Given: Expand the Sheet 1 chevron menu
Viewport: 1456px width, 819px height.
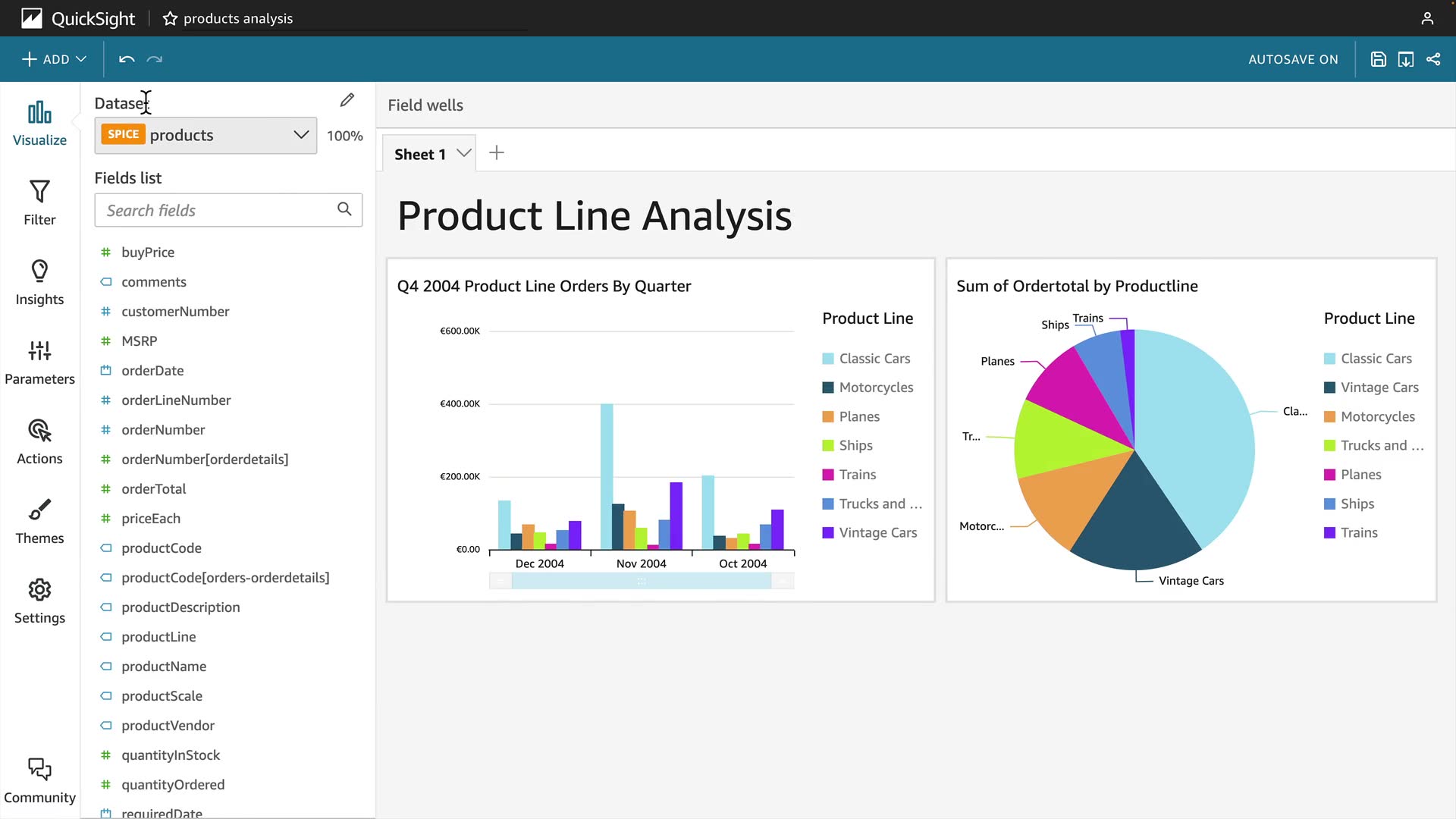Looking at the screenshot, I should coord(464,153).
